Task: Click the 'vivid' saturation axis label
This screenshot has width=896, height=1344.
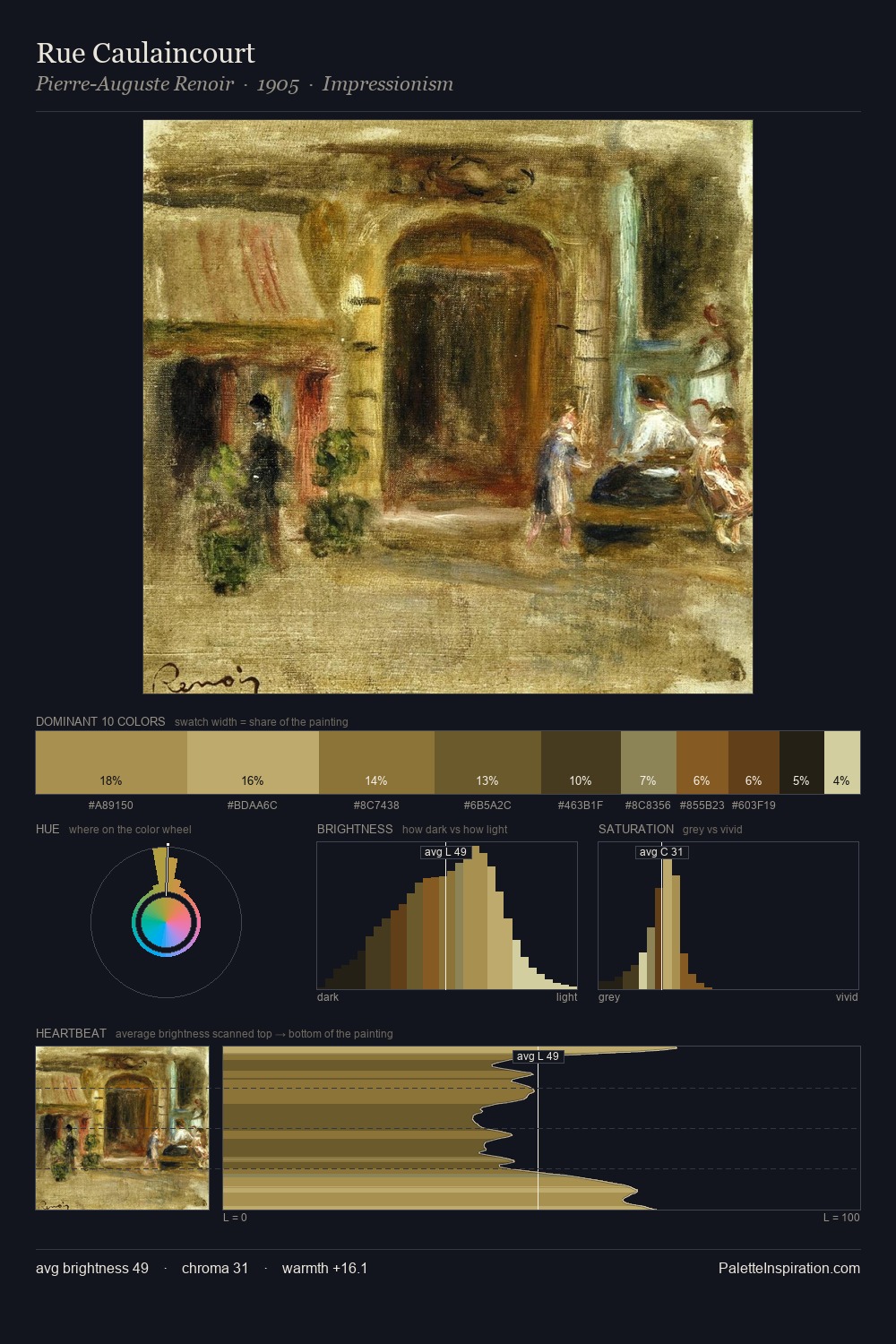Action: coord(847,997)
